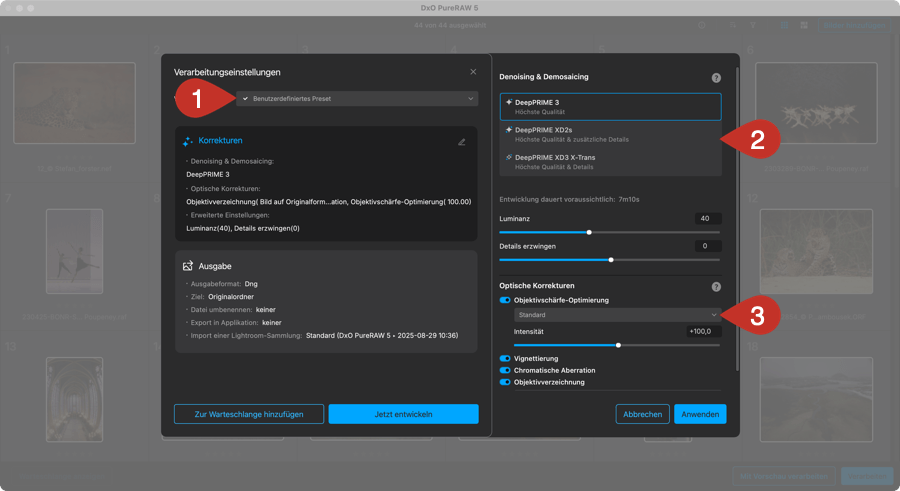Click the star icon of DeepPRIME 3
The image size is (900, 491).
coord(509,102)
